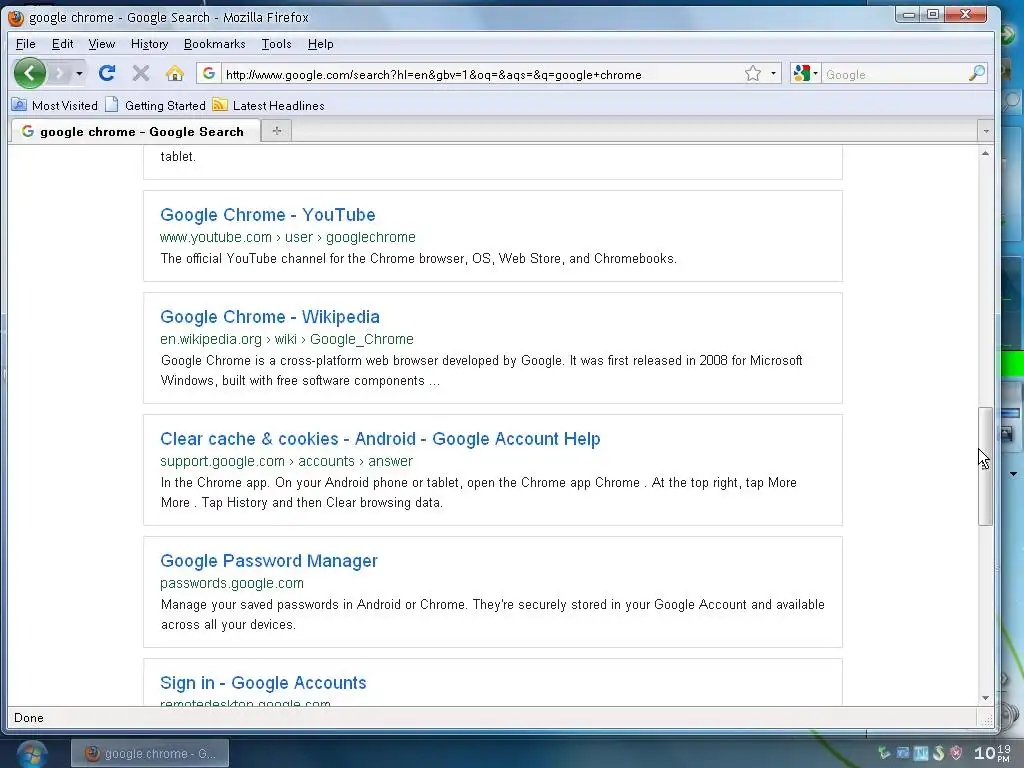Open the Latest Headlines feed bookmark
This screenshot has height=768, width=1024.
[x=268, y=105]
